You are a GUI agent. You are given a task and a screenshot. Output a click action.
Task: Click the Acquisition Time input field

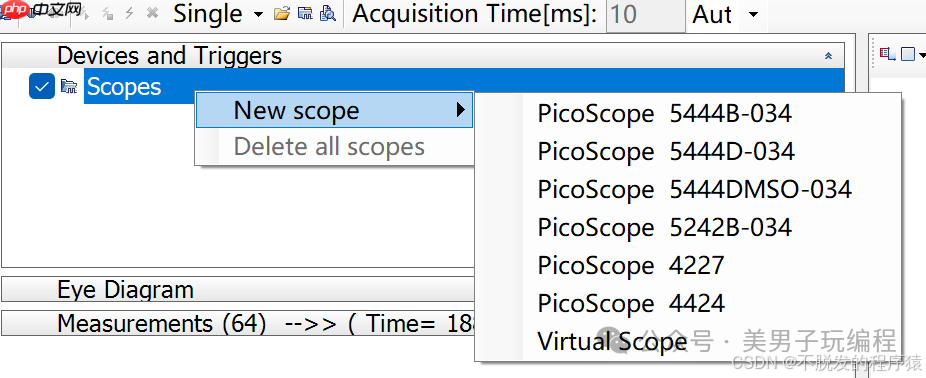(x=645, y=15)
